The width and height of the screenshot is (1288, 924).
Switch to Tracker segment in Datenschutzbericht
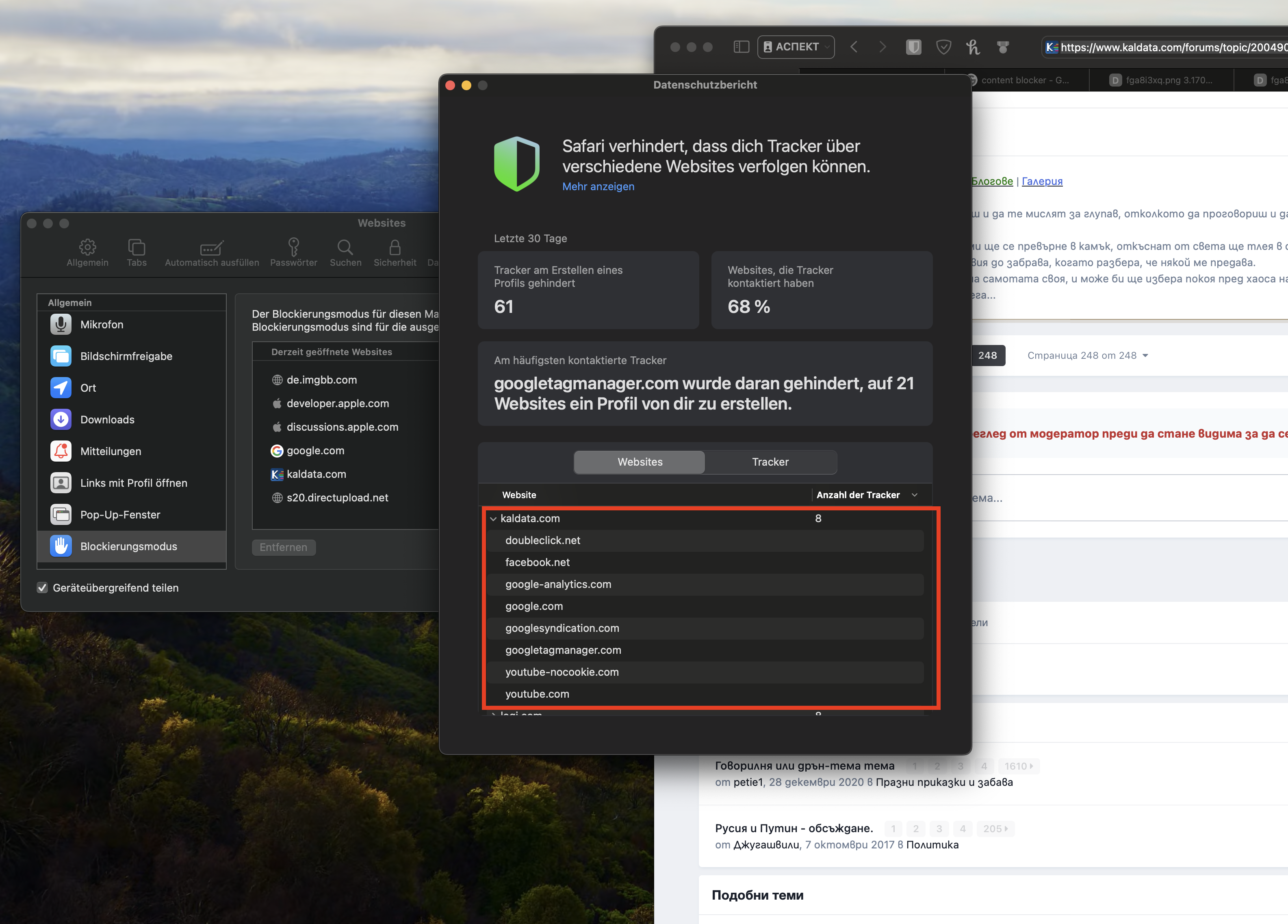click(770, 462)
